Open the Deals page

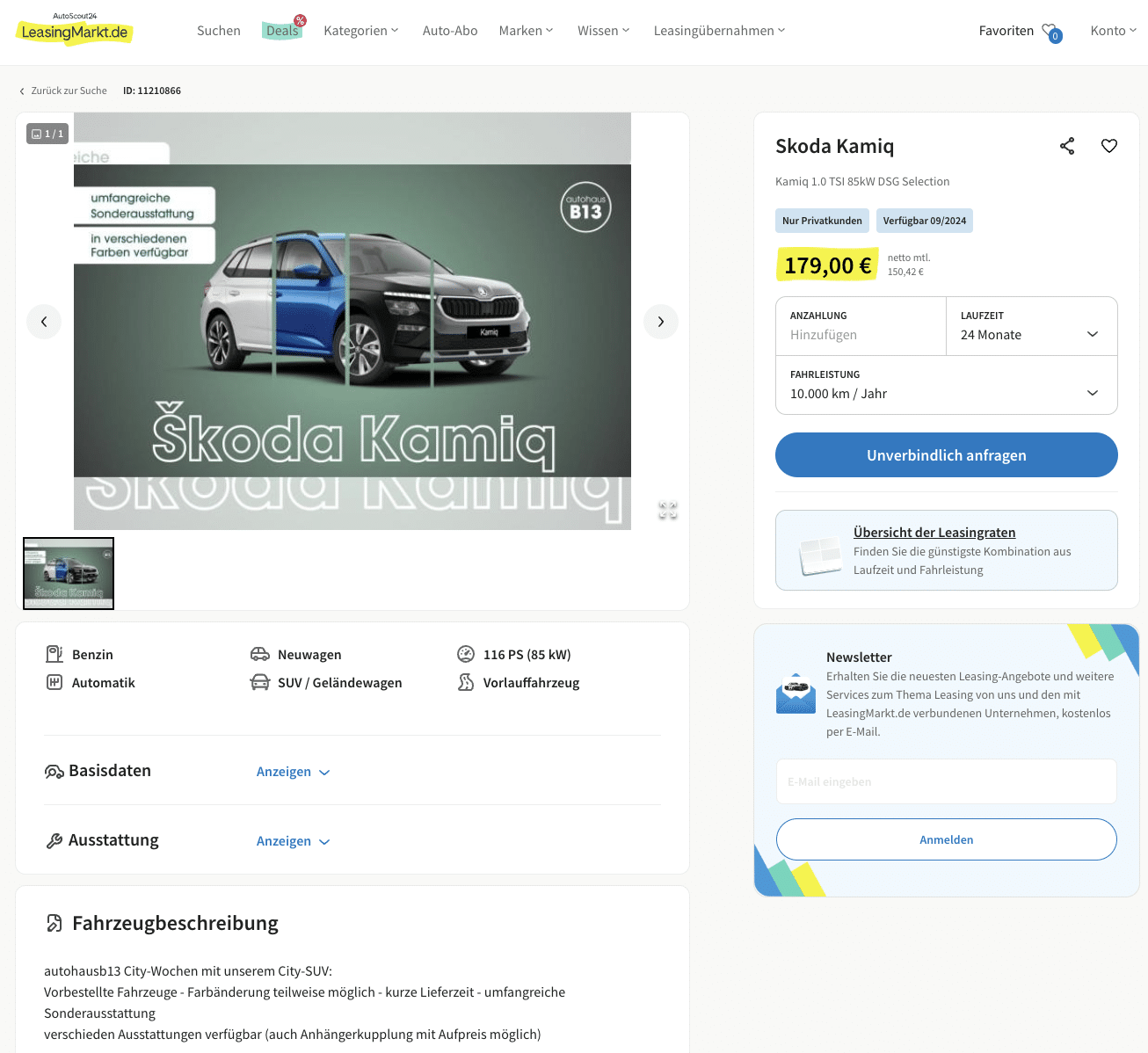coord(283,31)
